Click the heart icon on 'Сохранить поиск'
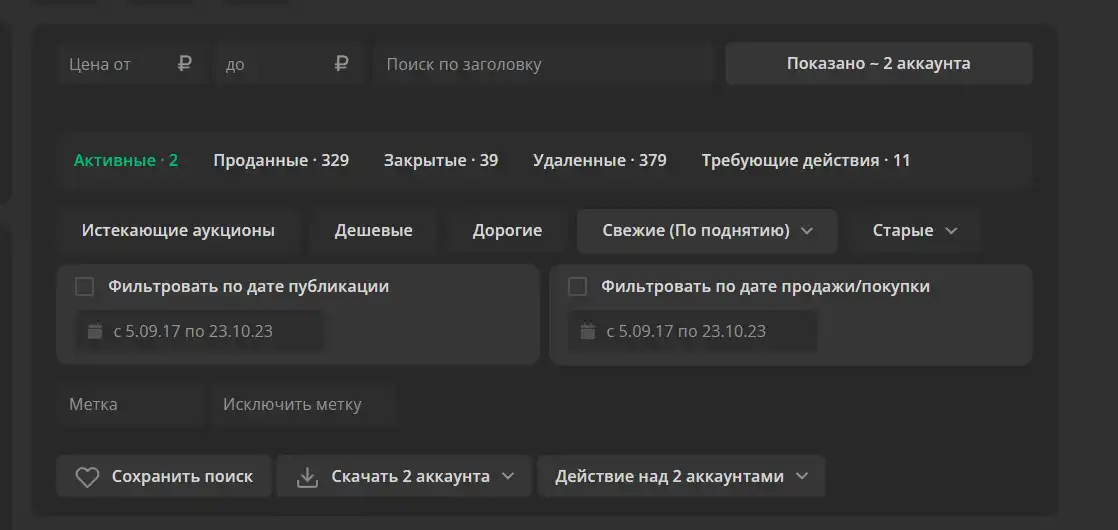The image size is (1118, 530). tap(87, 477)
